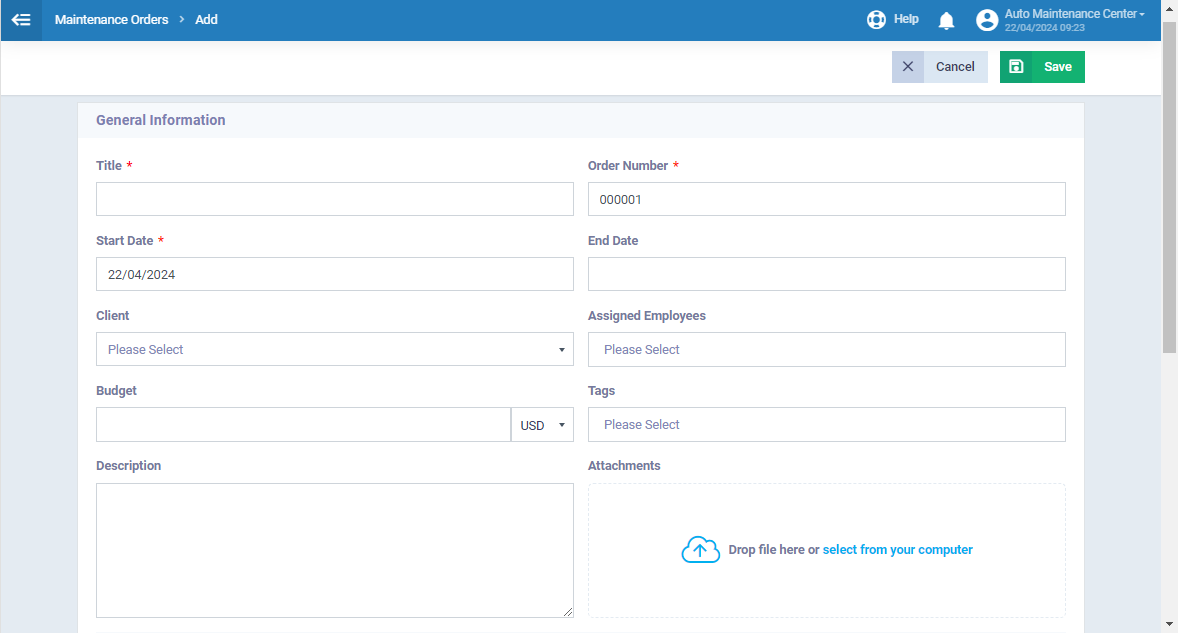Collapse the sidebar with the back arrow icon

pos(21,20)
